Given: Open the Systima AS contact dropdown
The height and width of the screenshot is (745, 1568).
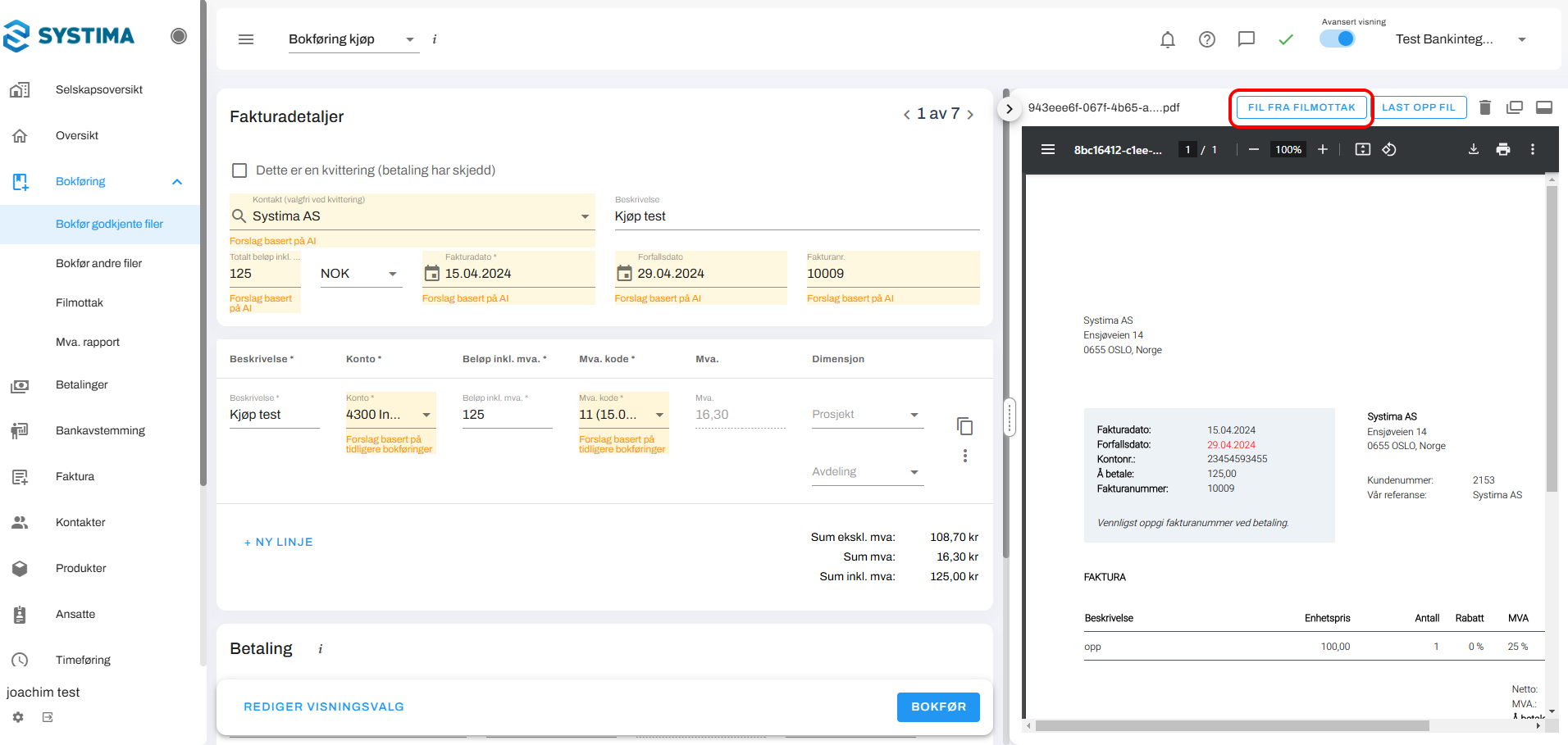Looking at the screenshot, I should [586, 216].
